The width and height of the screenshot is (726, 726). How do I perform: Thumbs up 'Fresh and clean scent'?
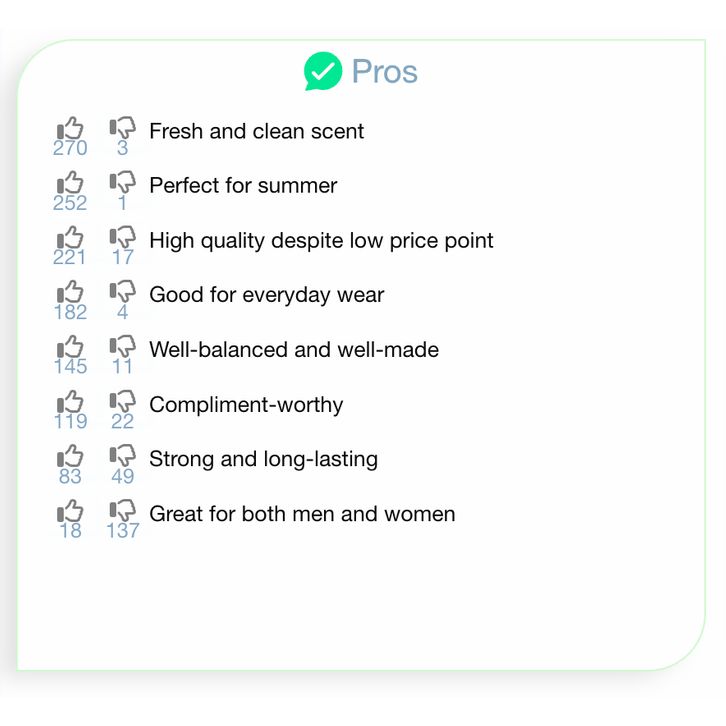pos(70,129)
